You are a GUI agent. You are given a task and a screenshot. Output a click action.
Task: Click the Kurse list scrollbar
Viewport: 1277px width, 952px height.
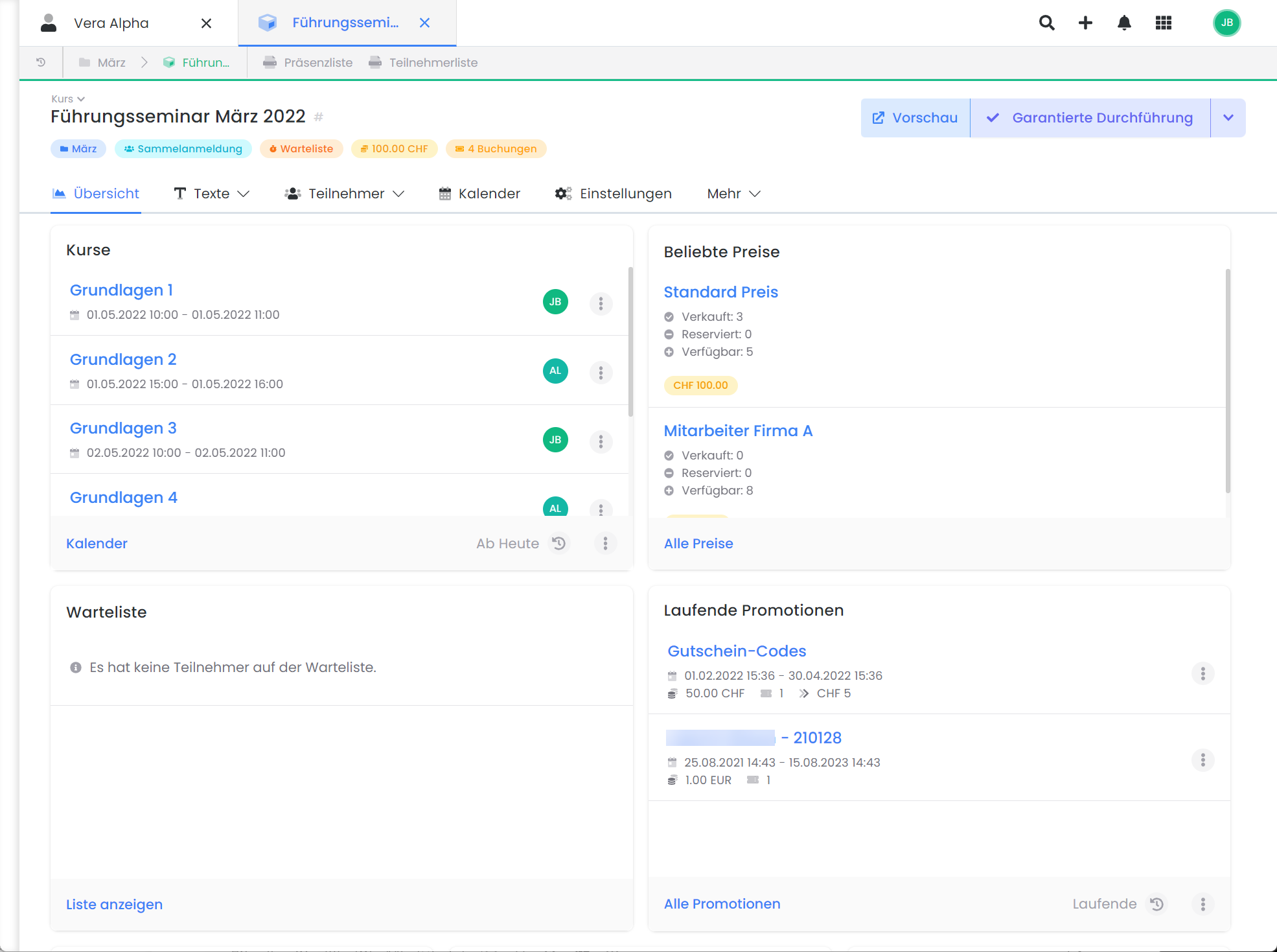(630, 342)
